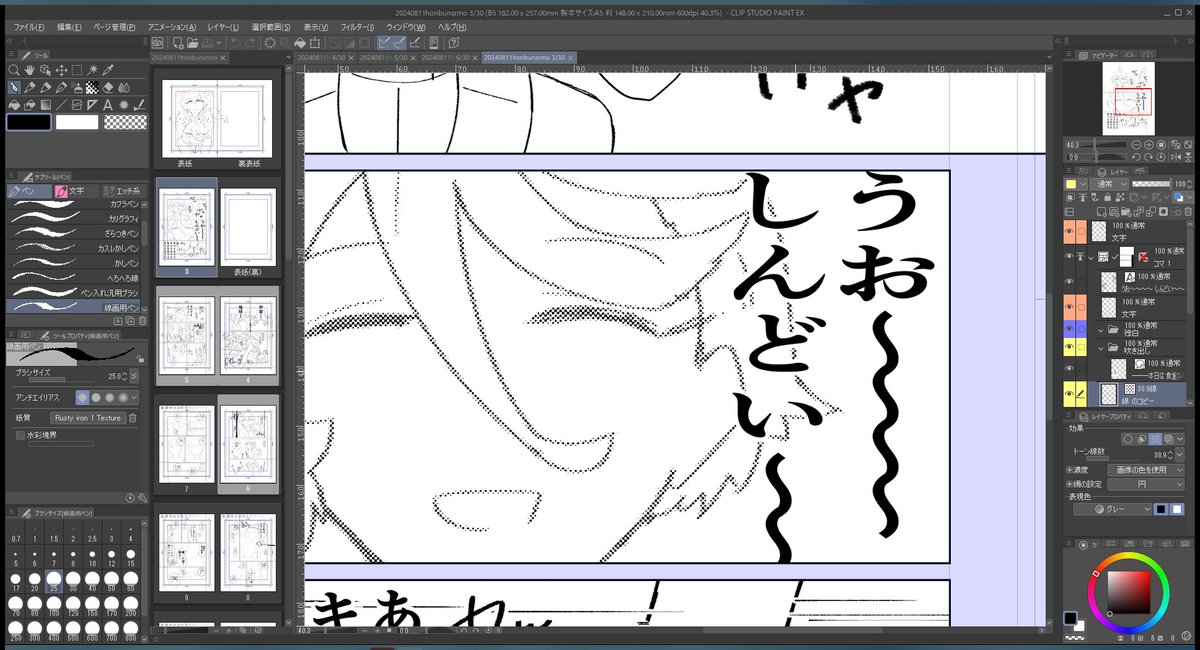Click navigator zoom in icon
The height and width of the screenshot is (650, 1200).
pos(1148,144)
